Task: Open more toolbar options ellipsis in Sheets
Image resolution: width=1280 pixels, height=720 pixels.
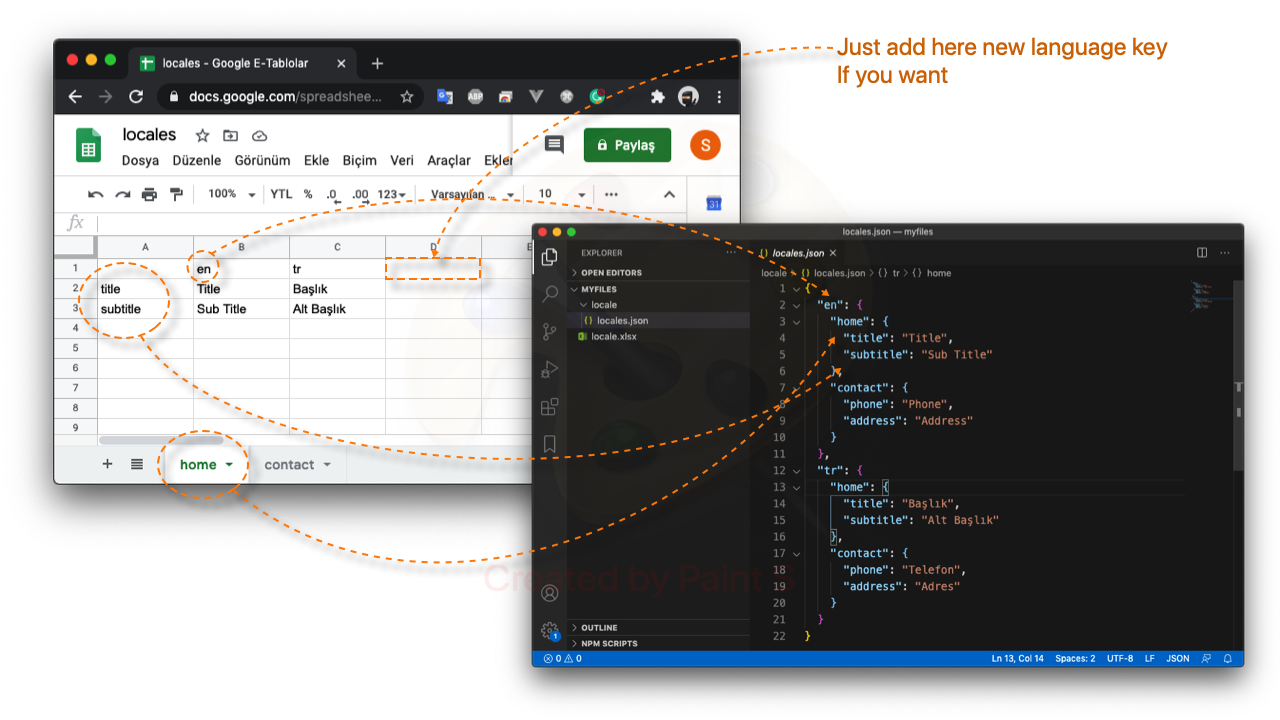Action: [612, 194]
